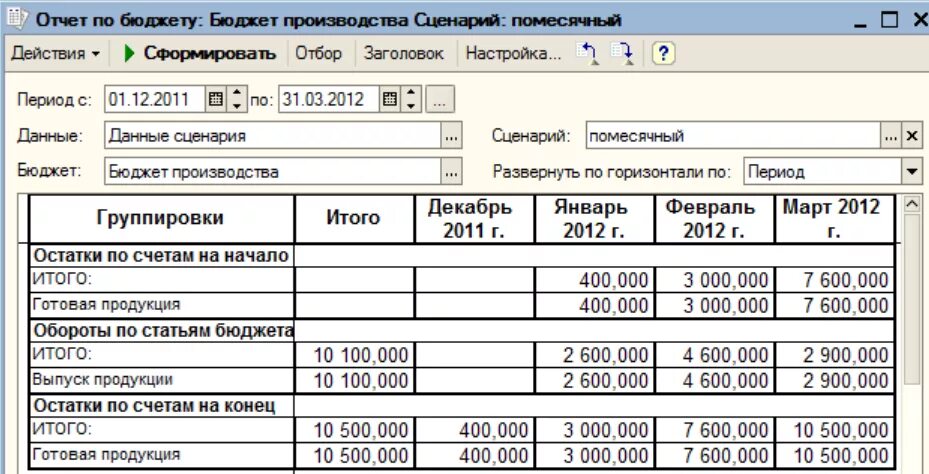Expand Развернуть по горизонтали dropdown
This screenshot has width=929, height=474.
pos(912,172)
